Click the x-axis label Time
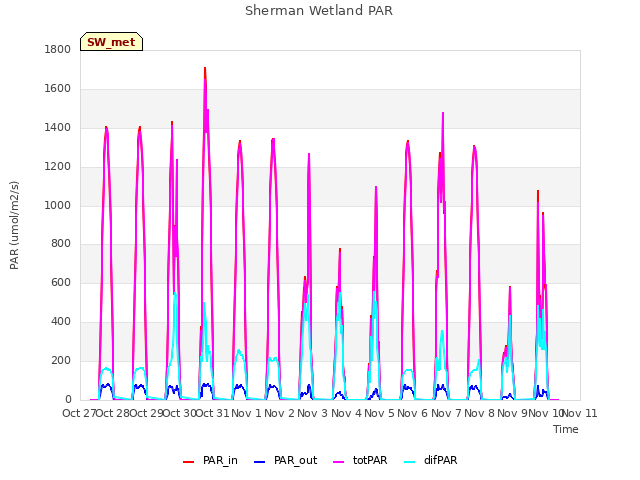The image size is (640, 480). [566, 429]
